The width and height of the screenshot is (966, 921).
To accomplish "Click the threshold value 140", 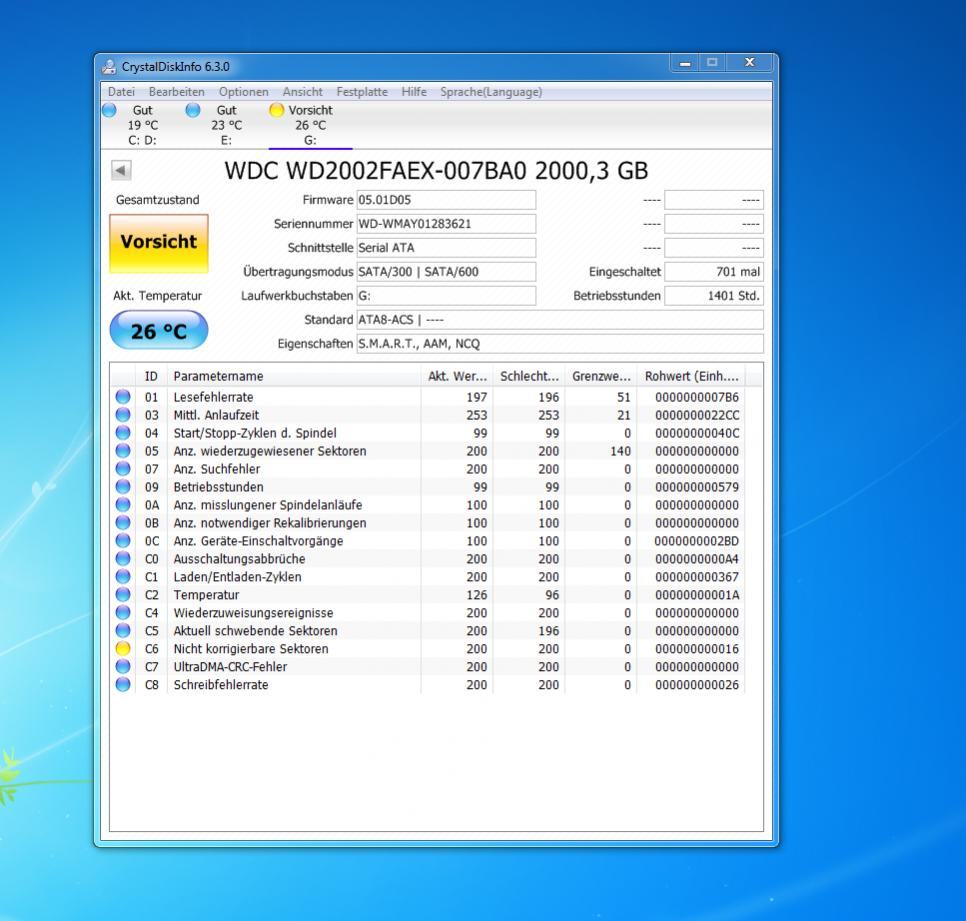I will point(620,451).
